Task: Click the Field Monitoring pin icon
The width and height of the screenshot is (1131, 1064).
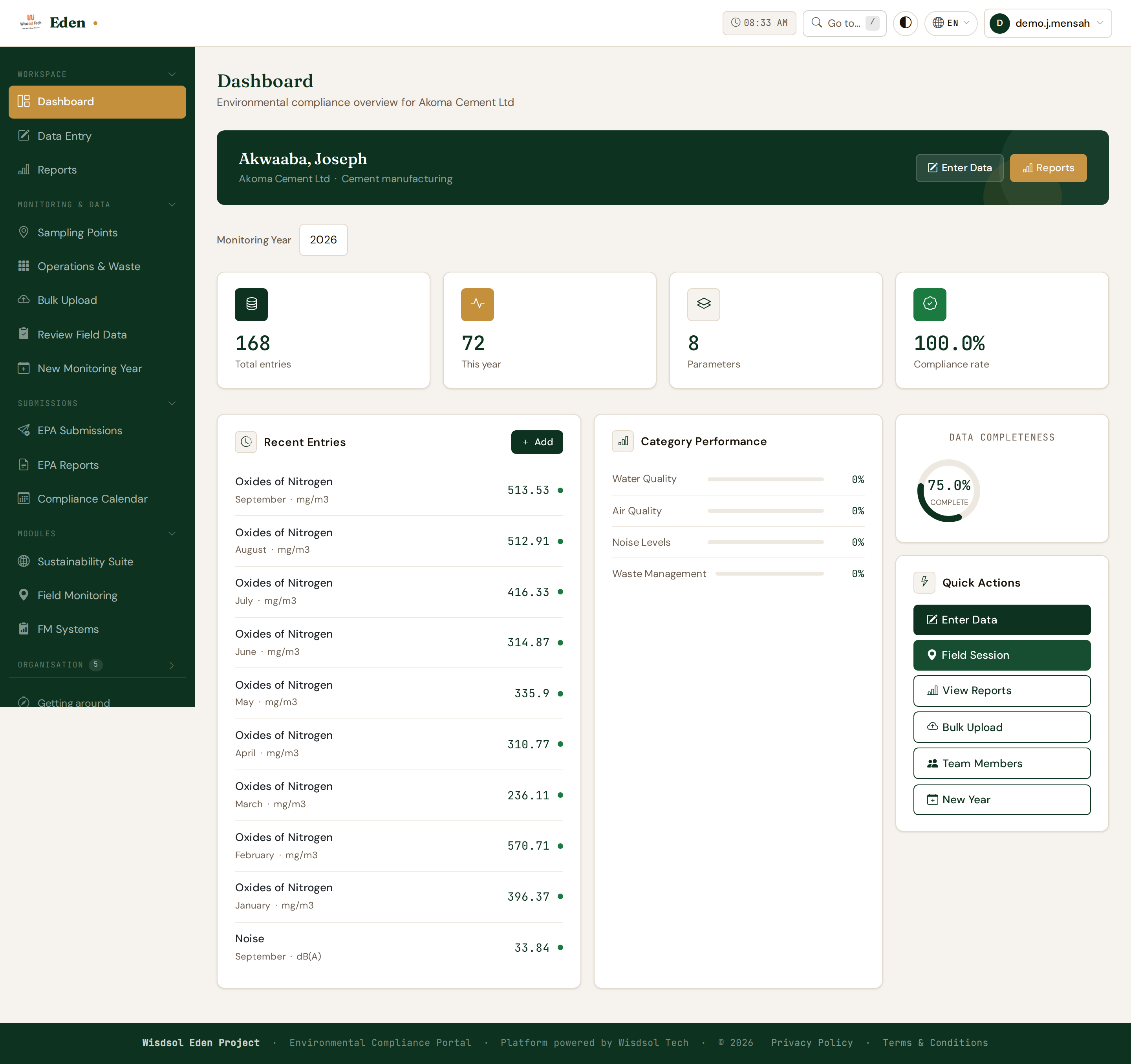Action: point(23,595)
